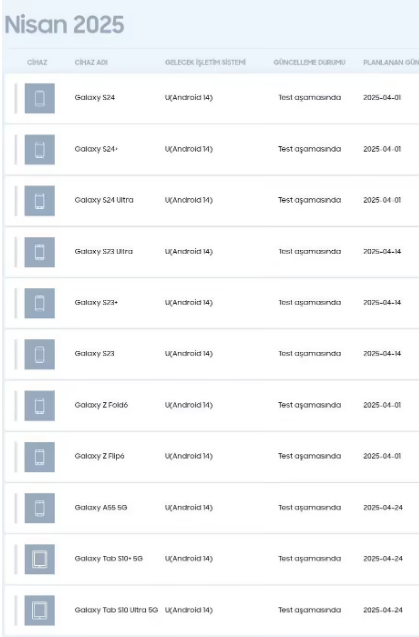This screenshot has height=637, width=419.
Task: Click the Galaxy S23+ phone icon
Action: 39,303
